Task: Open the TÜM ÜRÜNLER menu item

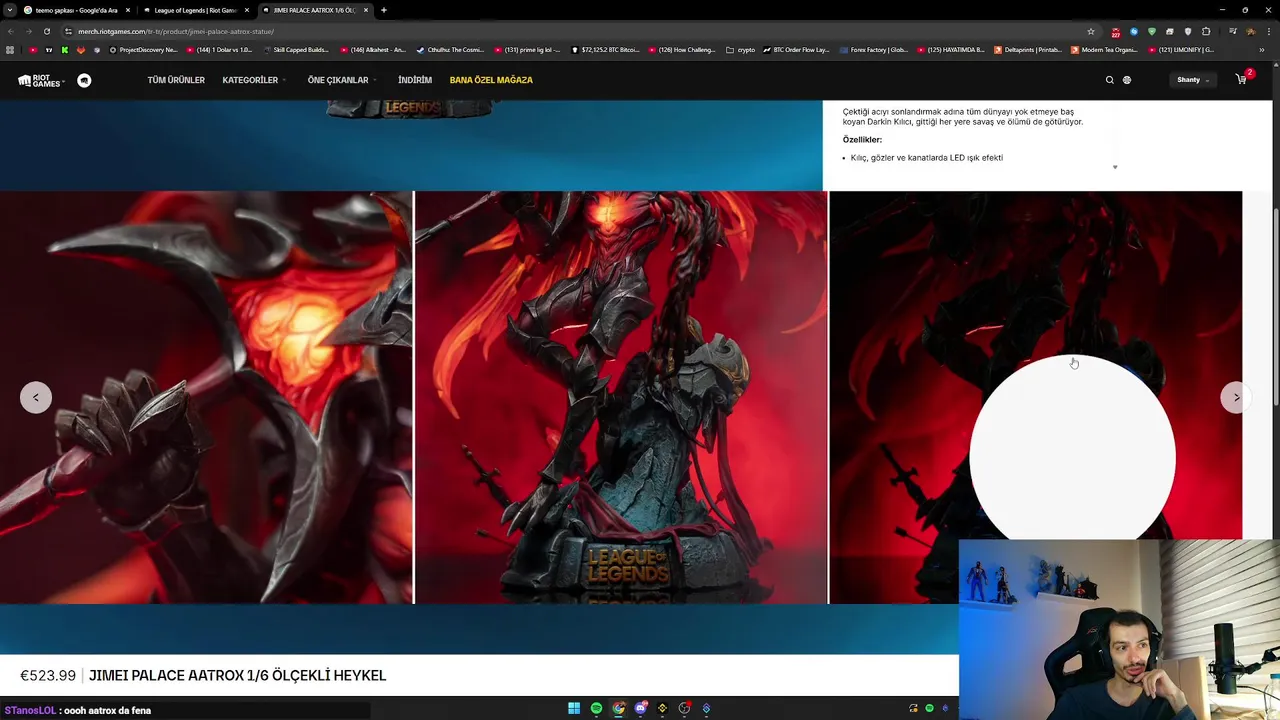Action: [x=176, y=80]
